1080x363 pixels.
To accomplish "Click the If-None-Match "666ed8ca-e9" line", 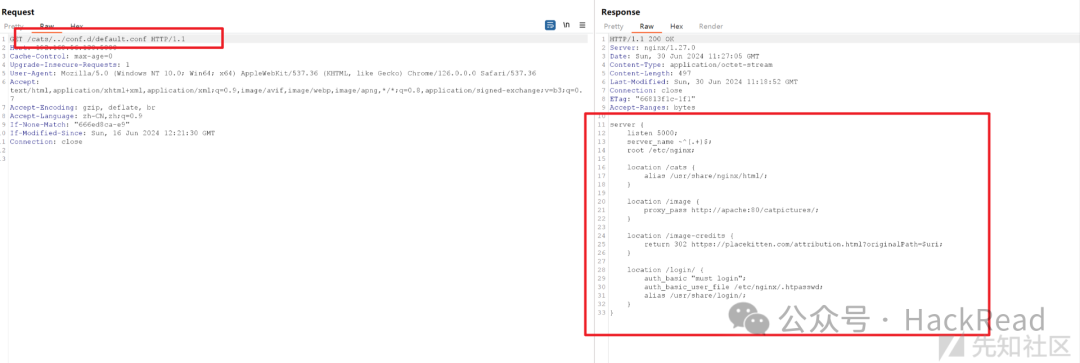I will pyautogui.click(x=70, y=125).
